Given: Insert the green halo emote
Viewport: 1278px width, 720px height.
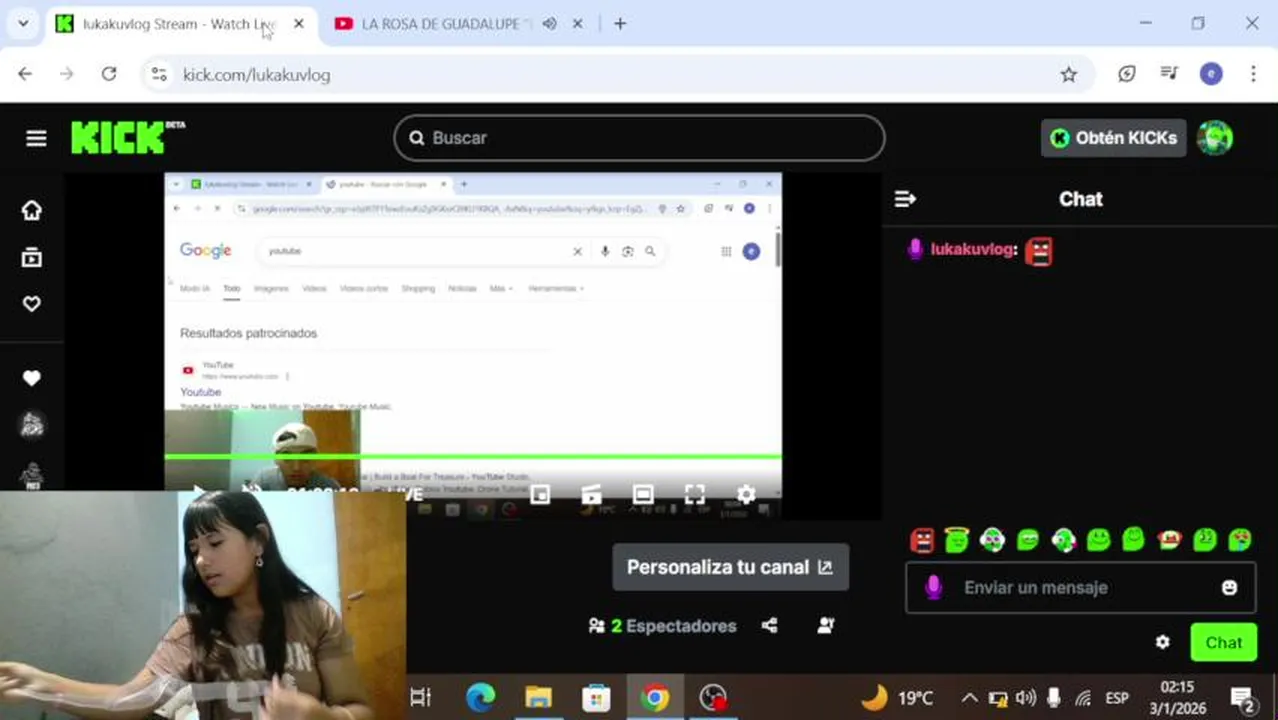Looking at the screenshot, I should coord(957,540).
